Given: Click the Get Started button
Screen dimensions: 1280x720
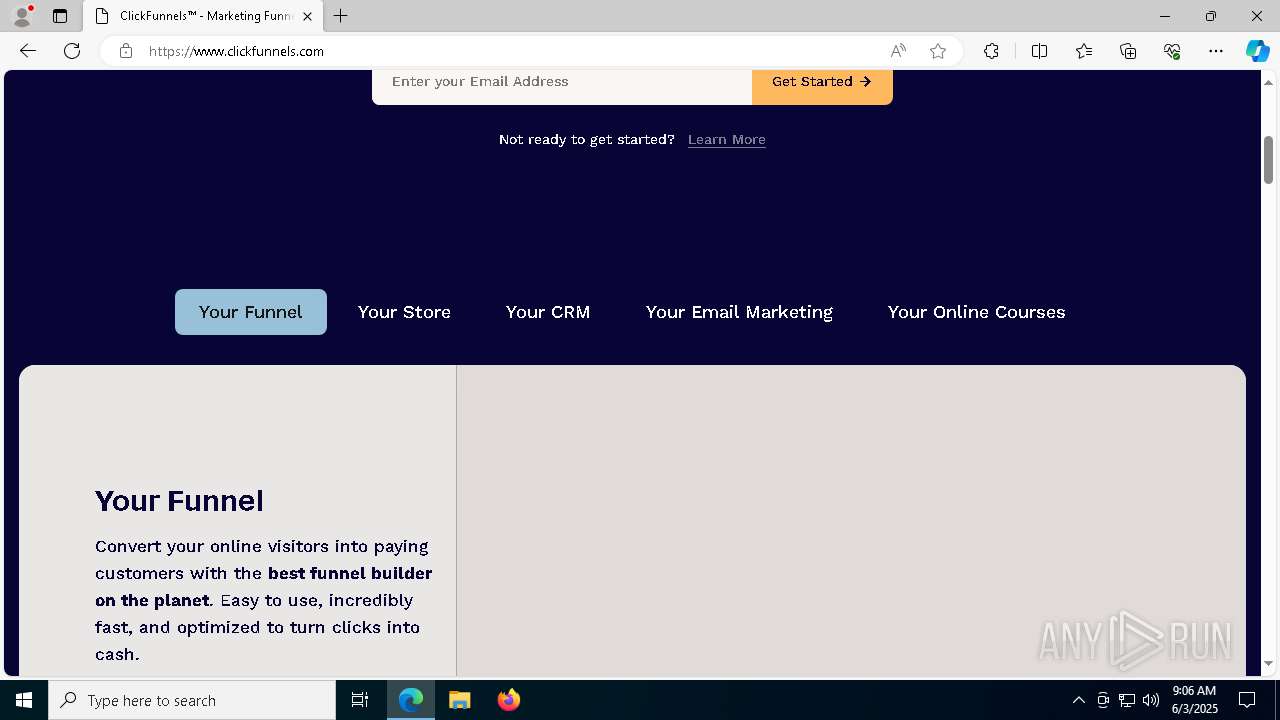Looking at the screenshot, I should pyautogui.click(x=822, y=82).
